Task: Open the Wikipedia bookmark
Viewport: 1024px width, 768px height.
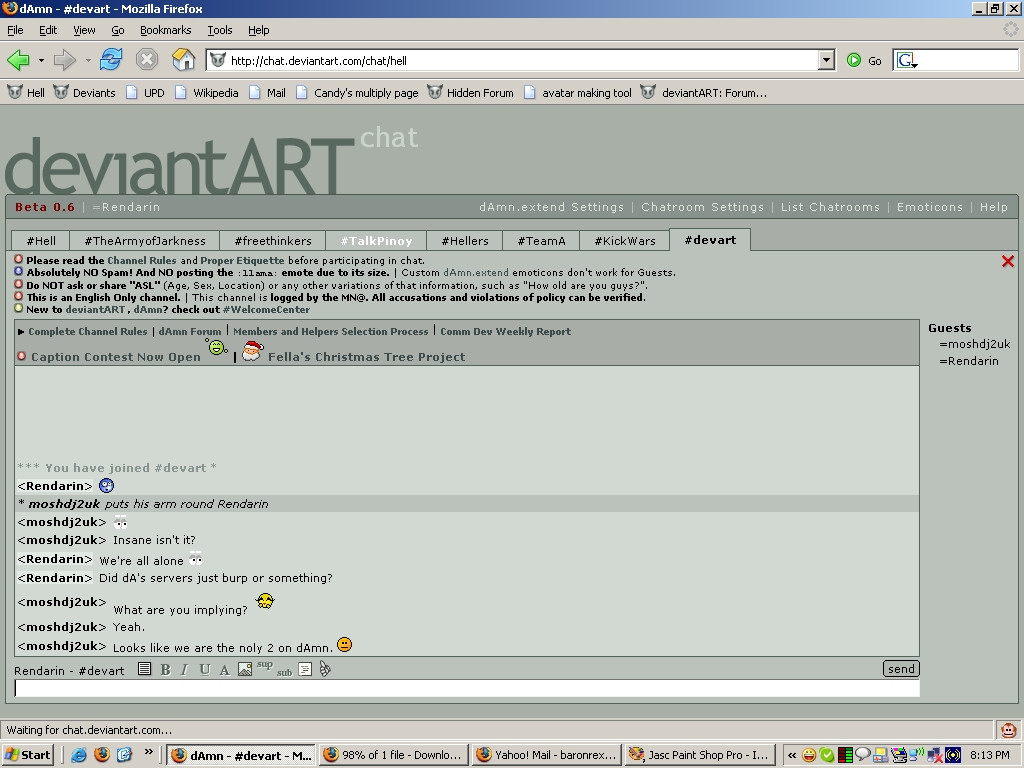Action: 206,93
